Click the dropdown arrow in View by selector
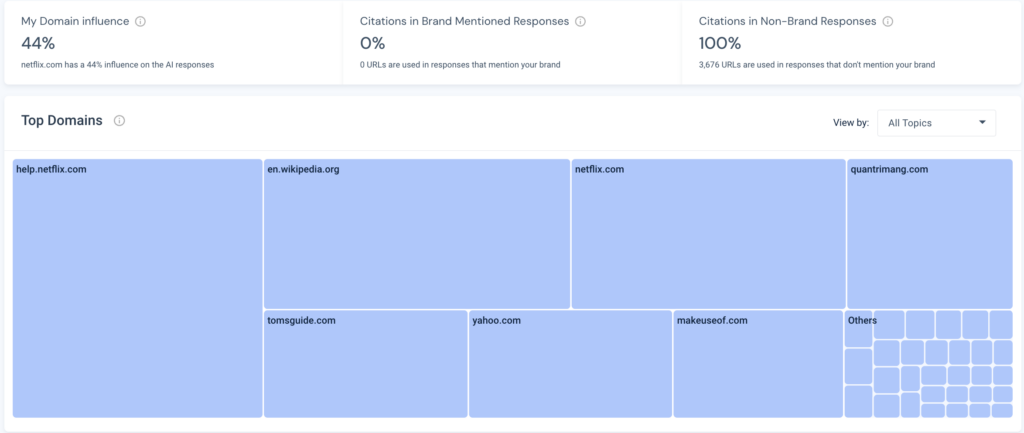Screen dimensions: 1024x433 pyautogui.click(x=982, y=123)
